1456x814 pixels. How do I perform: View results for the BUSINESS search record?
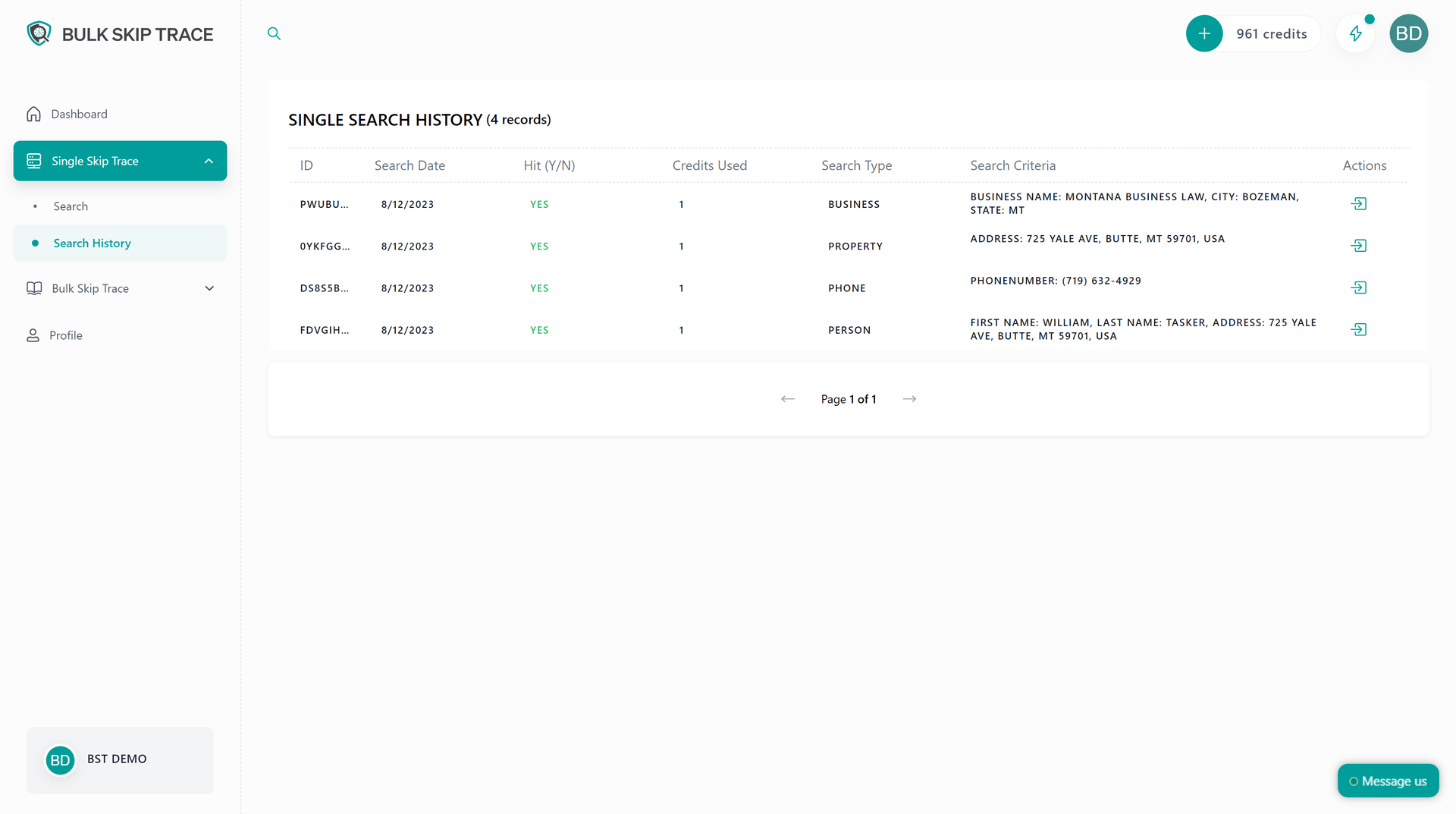(1360, 203)
